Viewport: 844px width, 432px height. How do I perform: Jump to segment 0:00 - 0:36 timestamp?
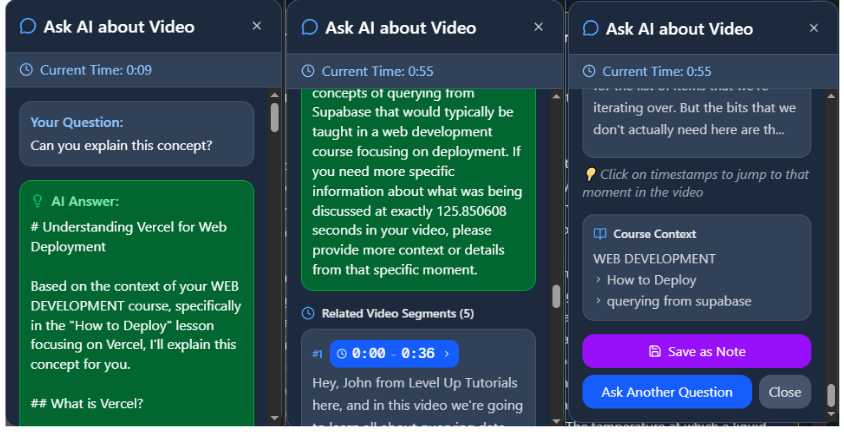tap(393, 353)
